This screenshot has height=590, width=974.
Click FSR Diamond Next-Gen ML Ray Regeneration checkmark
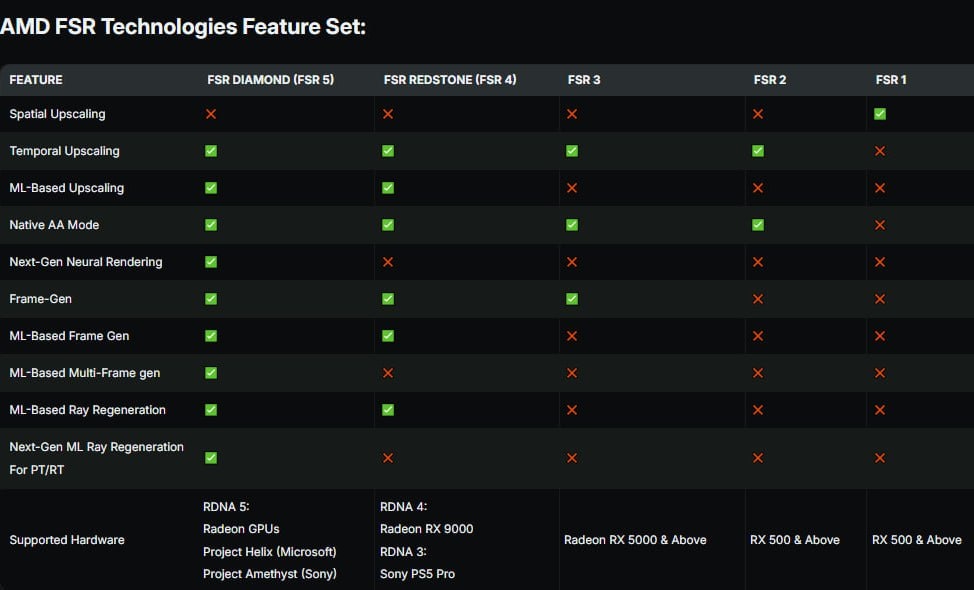211,458
